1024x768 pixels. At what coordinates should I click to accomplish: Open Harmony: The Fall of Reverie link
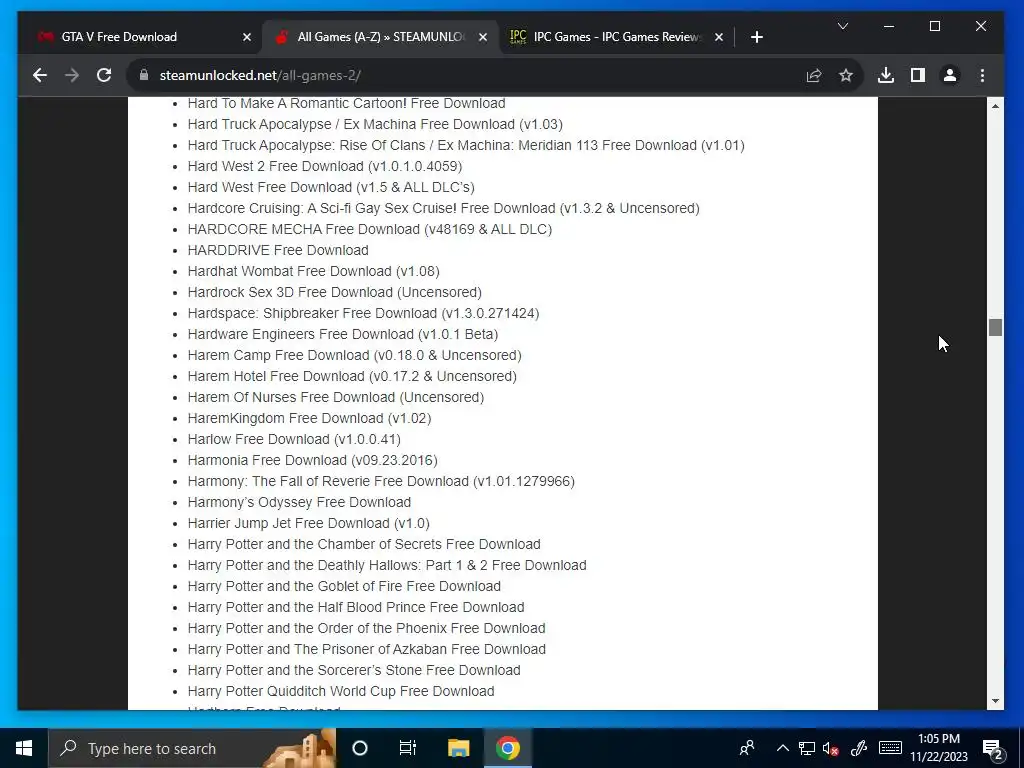381,481
